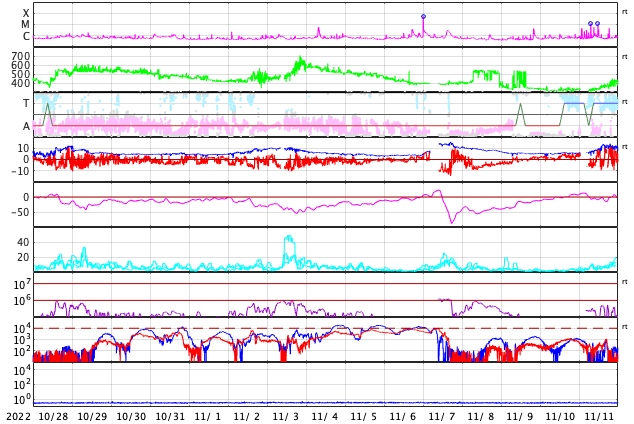Click the rt label beside T/A sector panel
Image resolution: width=634 pixels, height=424 pixels.
625,102
